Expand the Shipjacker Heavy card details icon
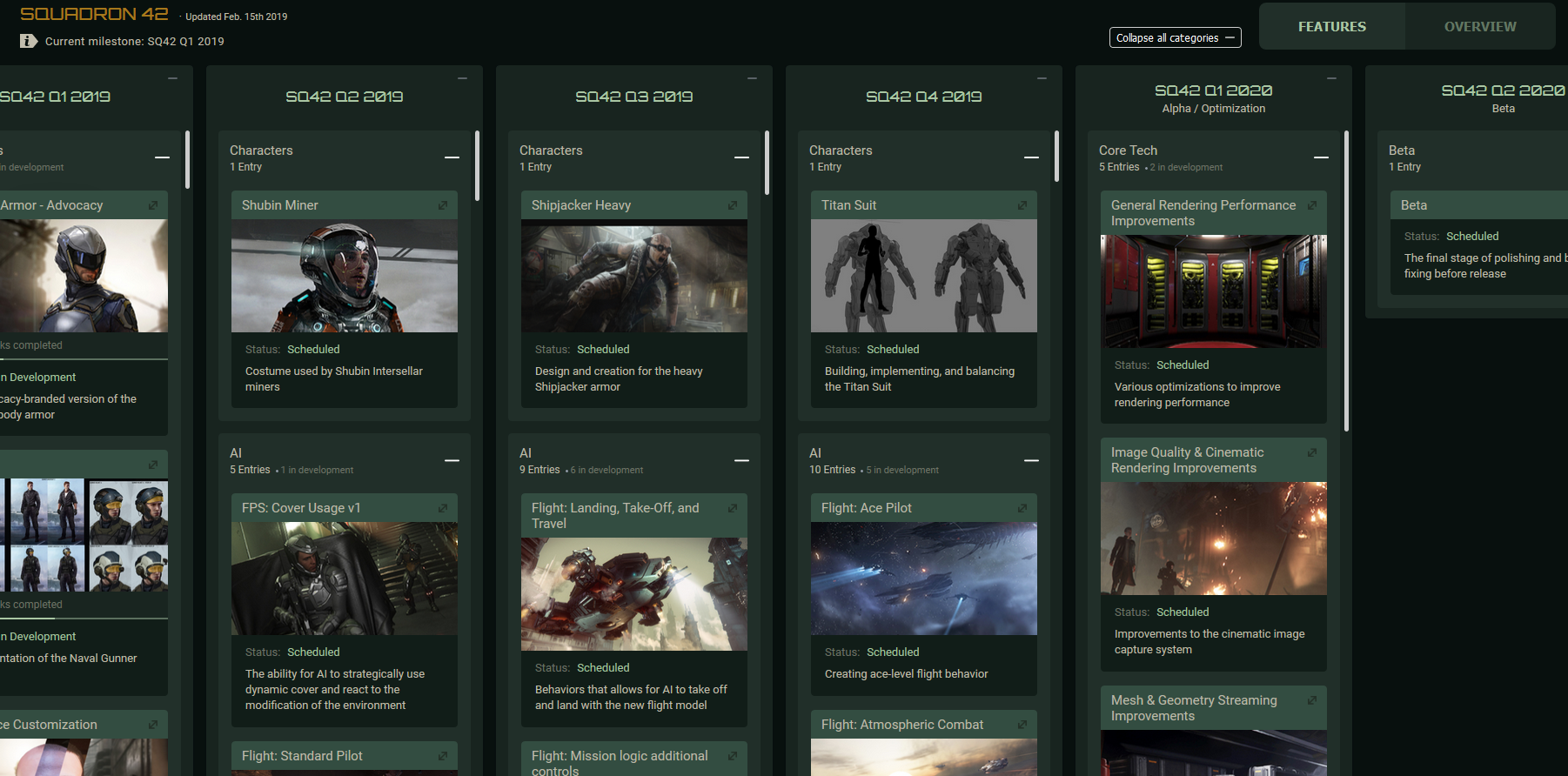Screen dimensions: 1568x776 733,205
